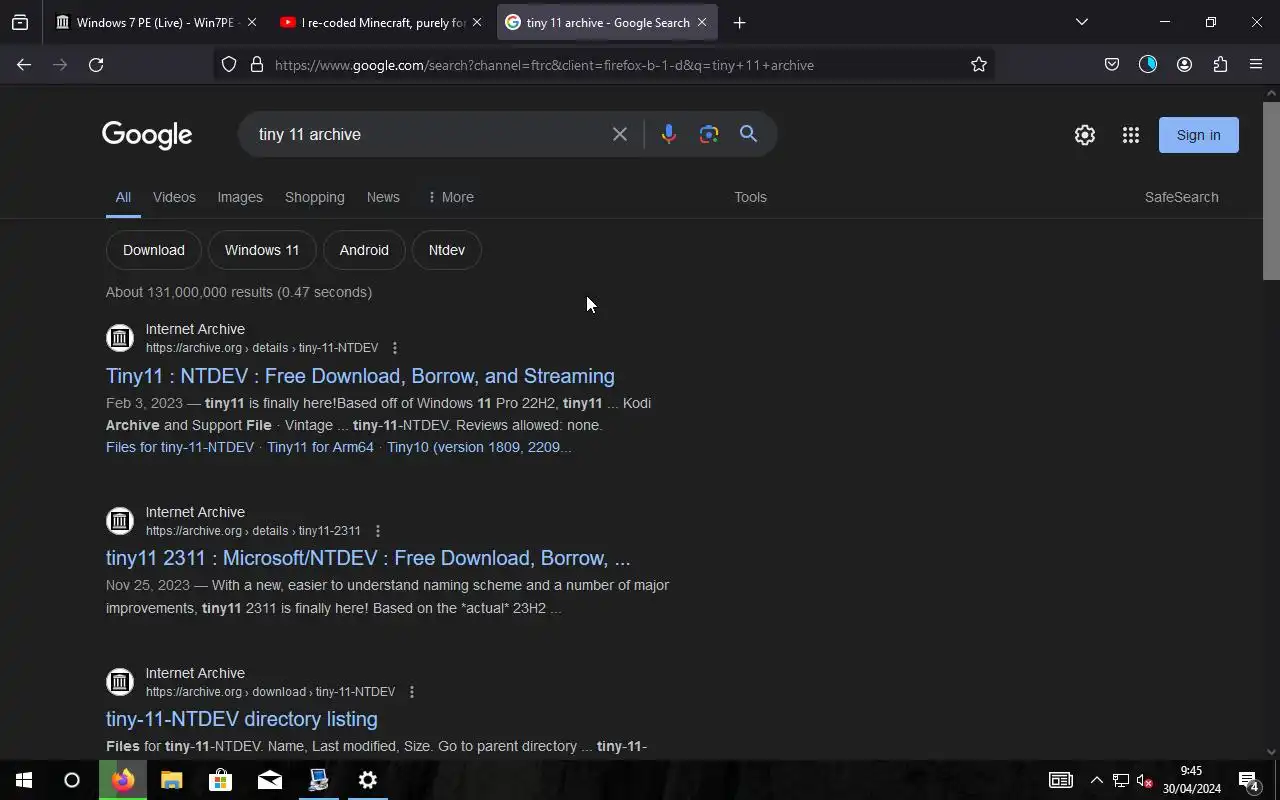Apply the Windows 11 filter chip

point(262,250)
